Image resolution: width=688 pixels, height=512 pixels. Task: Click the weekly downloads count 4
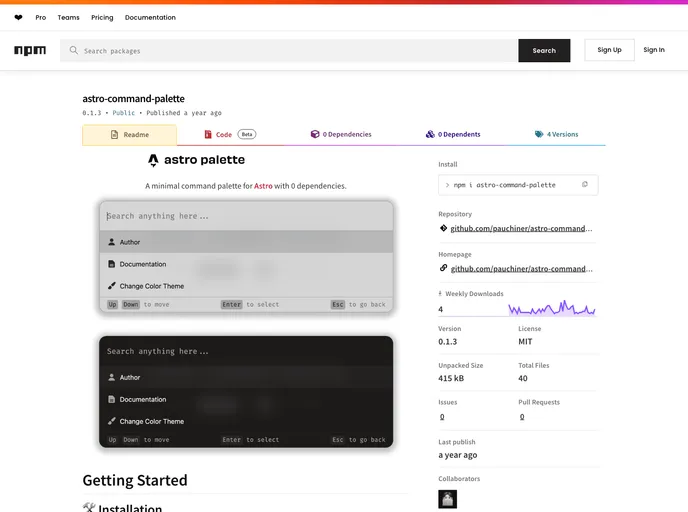pos(441,309)
